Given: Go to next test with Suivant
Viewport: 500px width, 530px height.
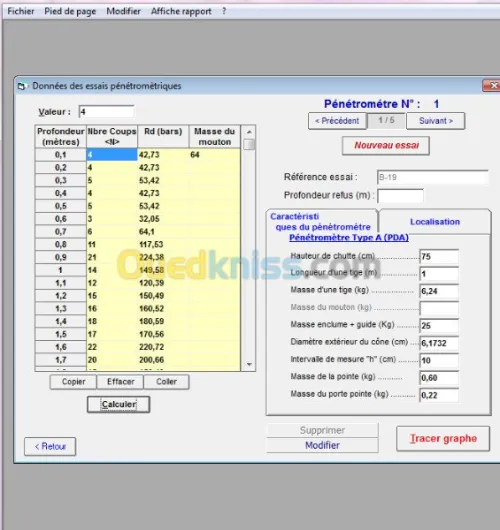Looking at the screenshot, I should coord(436,121).
